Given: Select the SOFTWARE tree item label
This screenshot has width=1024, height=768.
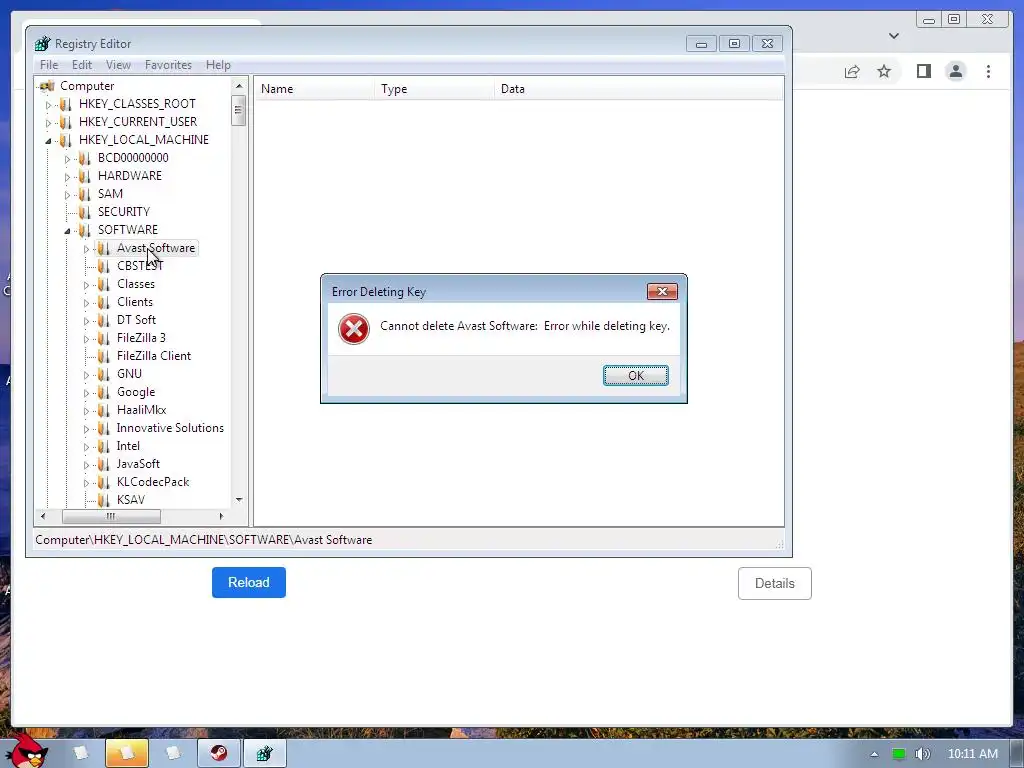Looking at the screenshot, I should coord(128,230).
